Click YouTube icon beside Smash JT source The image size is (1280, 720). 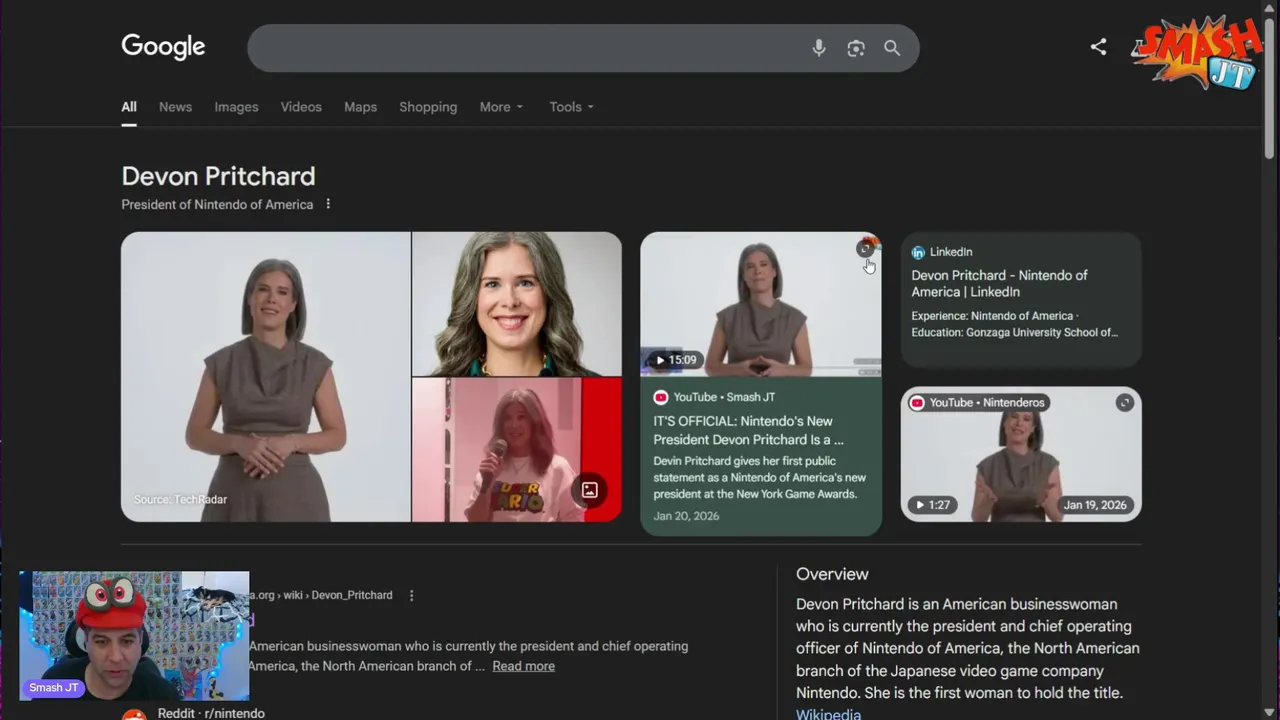[661, 397]
